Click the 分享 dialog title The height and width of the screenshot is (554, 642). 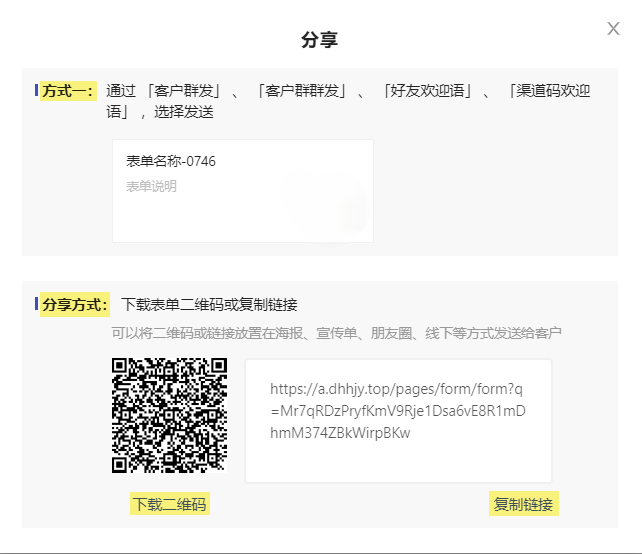point(319,40)
